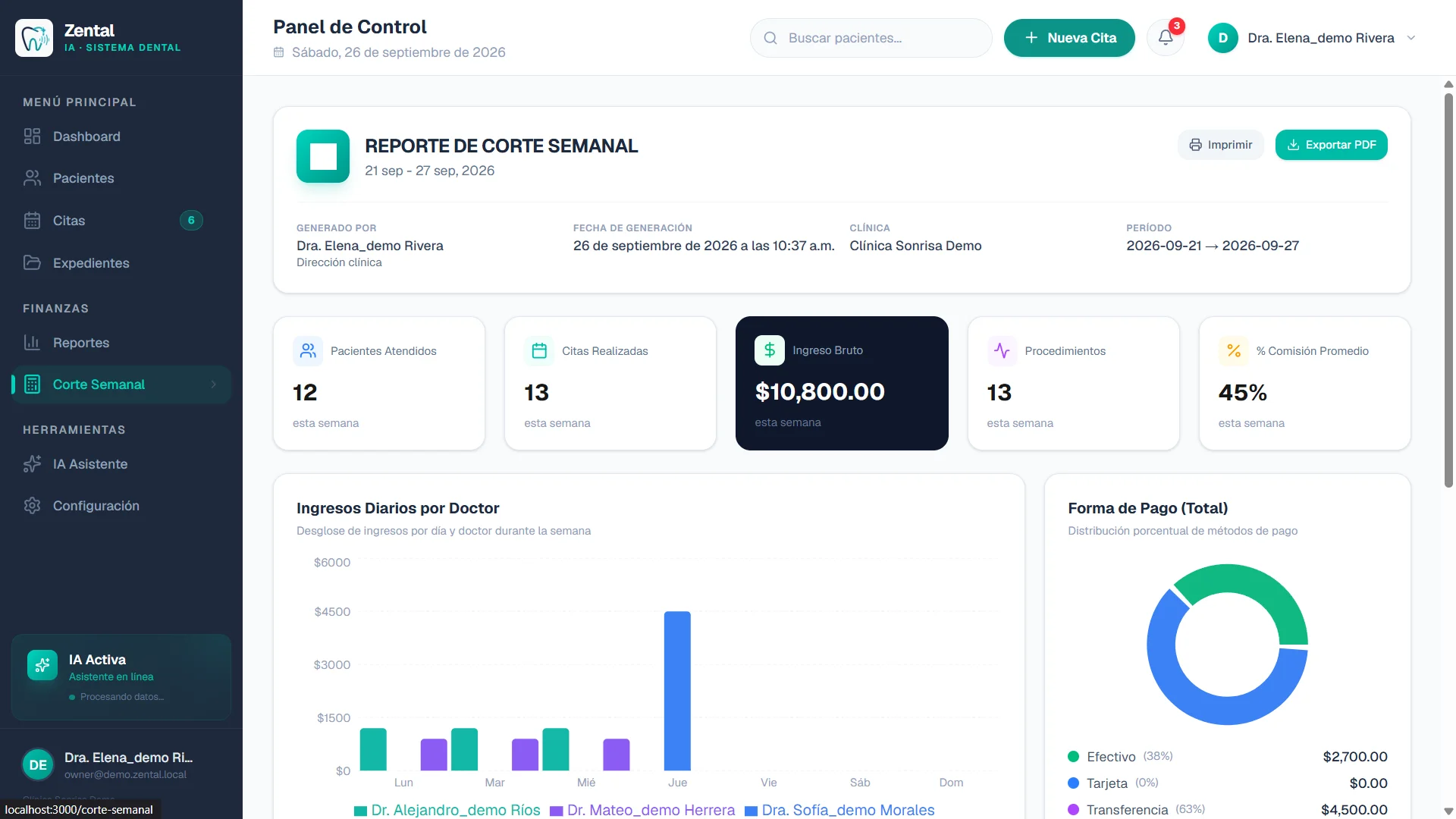Open Dashboard from the sidebar
Image resolution: width=1456 pixels, height=819 pixels.
tap(121, 136)
